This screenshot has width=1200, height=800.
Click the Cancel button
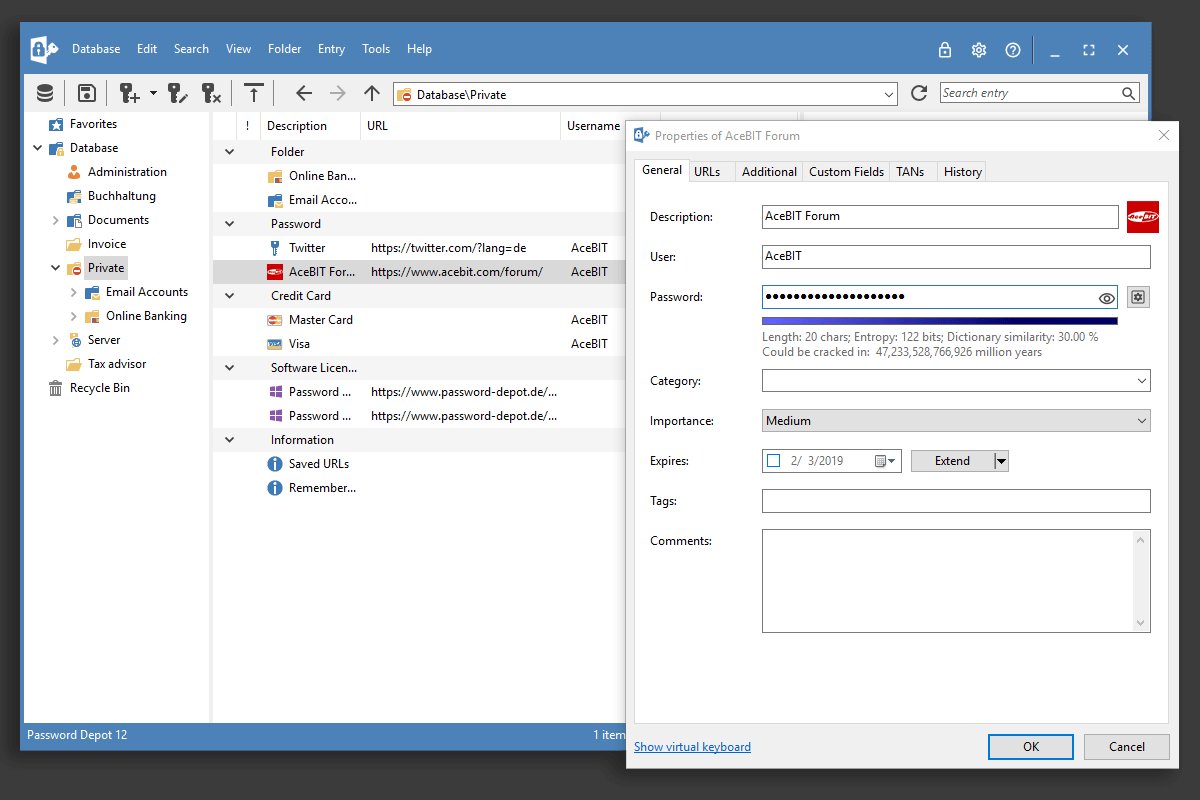click(1127, 746)
